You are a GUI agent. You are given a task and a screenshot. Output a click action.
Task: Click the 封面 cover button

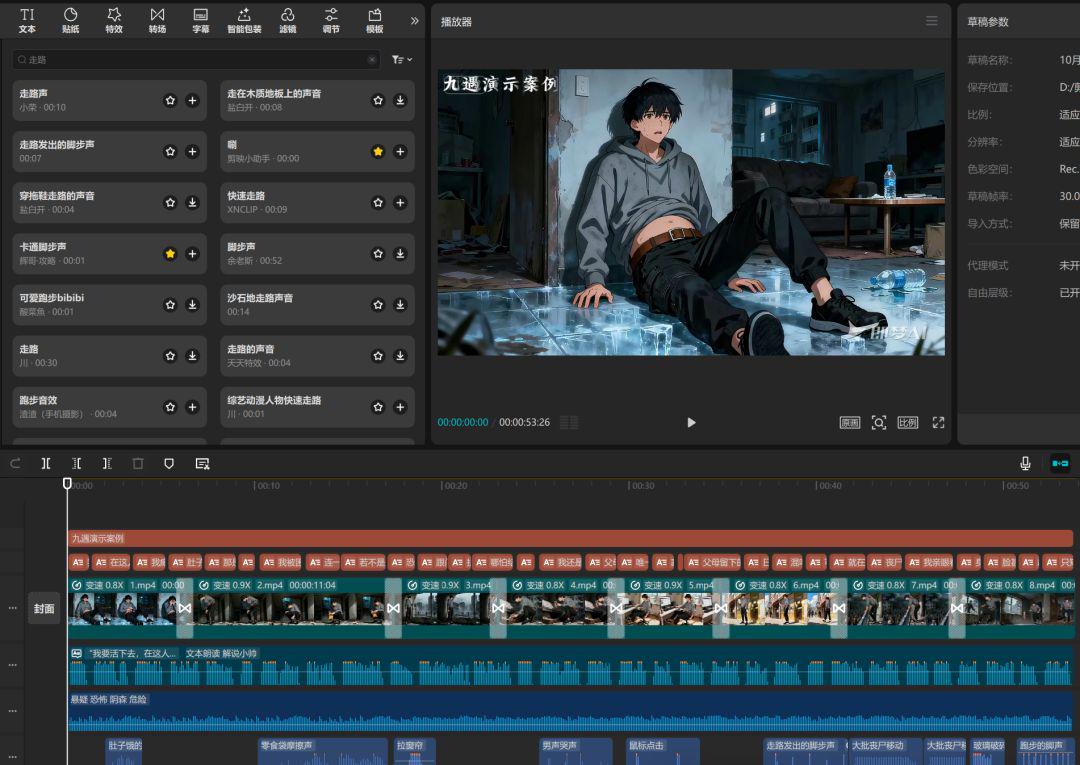point(44,608)
